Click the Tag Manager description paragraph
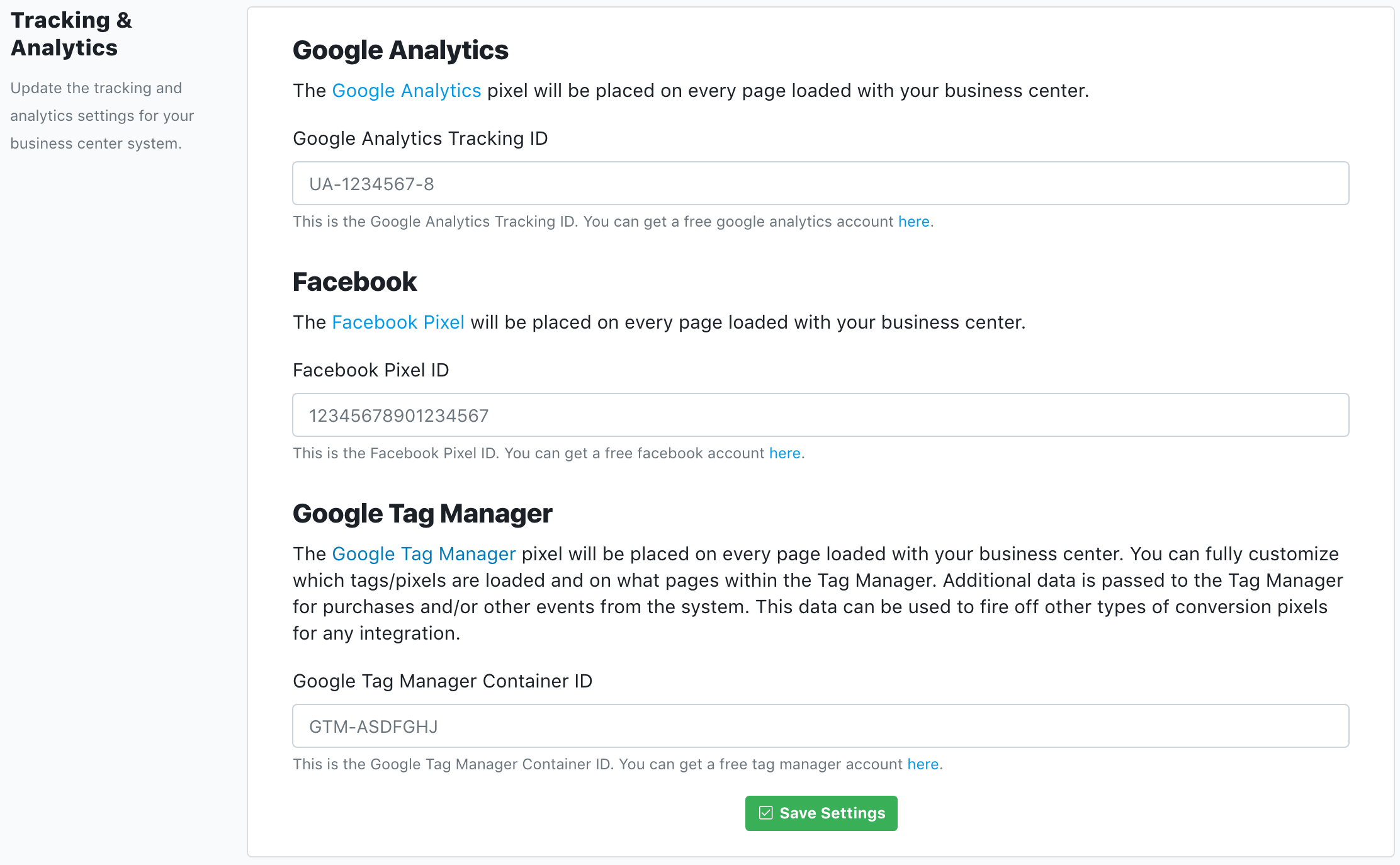 pos(818,594)
